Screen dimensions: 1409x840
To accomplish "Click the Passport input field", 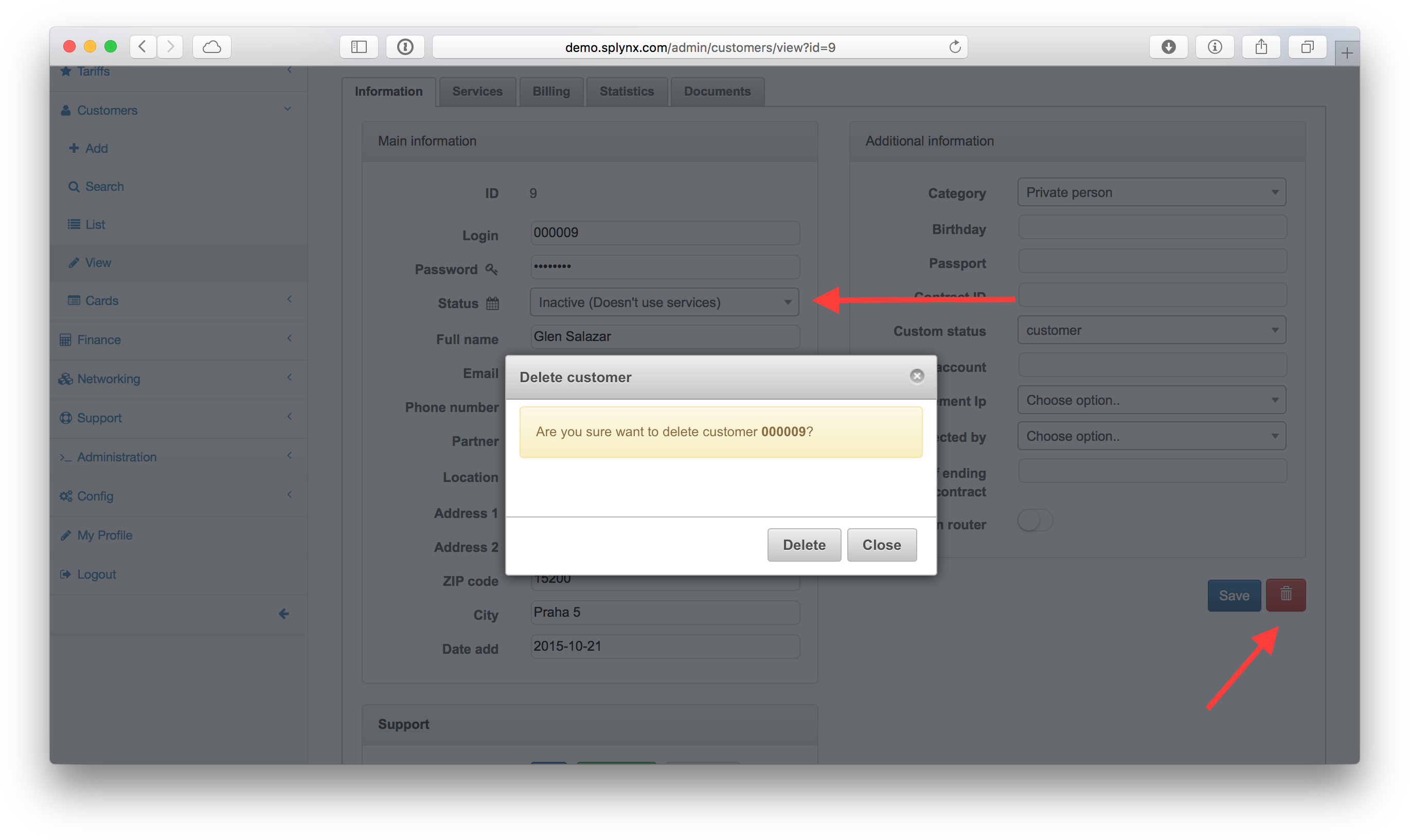I will [1152, 261].
